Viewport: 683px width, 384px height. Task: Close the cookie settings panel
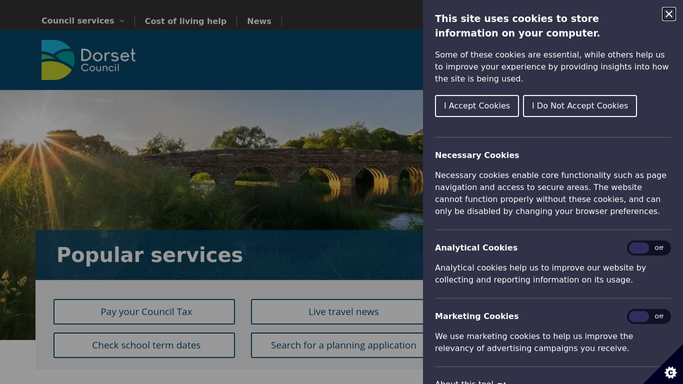(x=669, y=14)
